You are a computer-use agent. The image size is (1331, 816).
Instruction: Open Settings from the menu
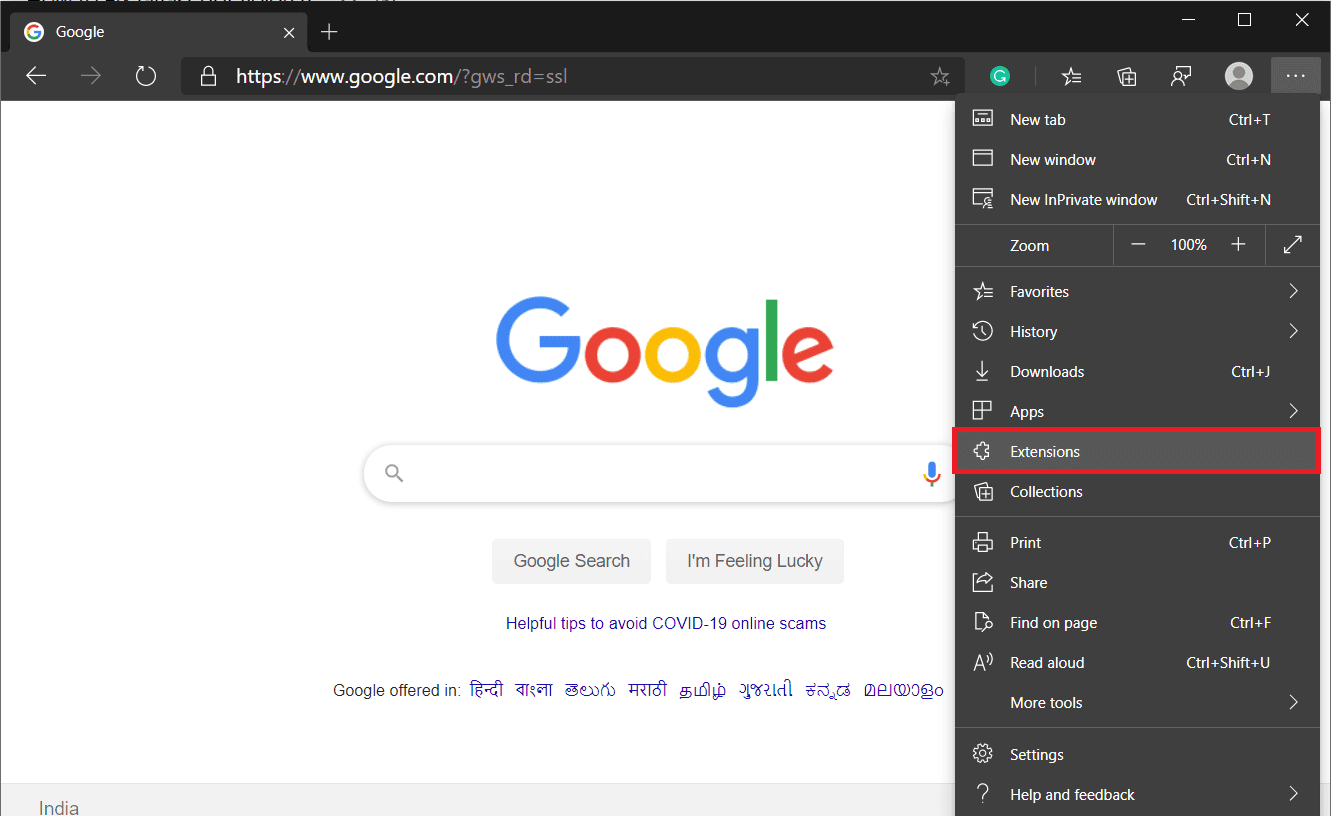pyautogui.click(x=1037, y=755)
